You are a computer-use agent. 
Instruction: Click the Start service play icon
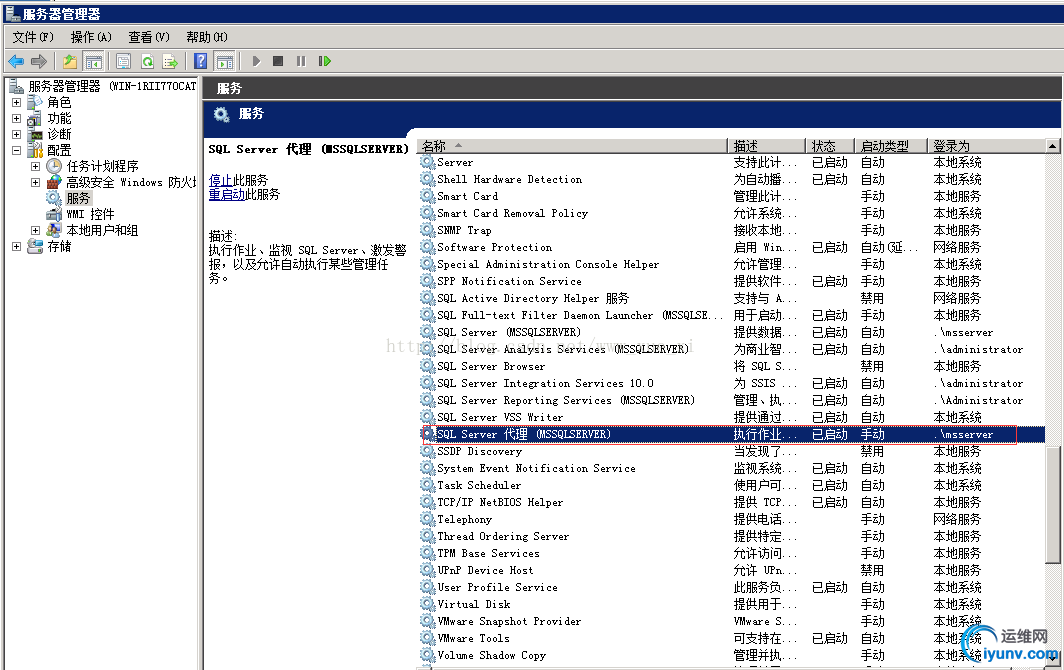[256, 61]
